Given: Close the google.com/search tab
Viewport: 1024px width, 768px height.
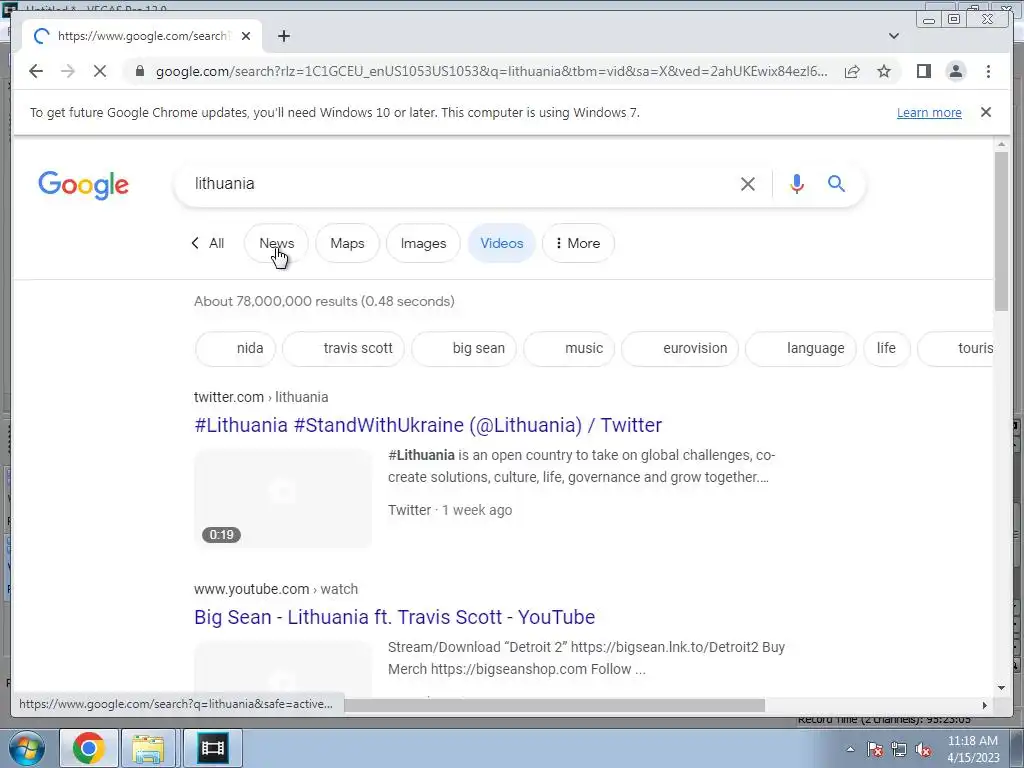Looking at the screenshot, I should pyautogui.click(x=246, y=36).
